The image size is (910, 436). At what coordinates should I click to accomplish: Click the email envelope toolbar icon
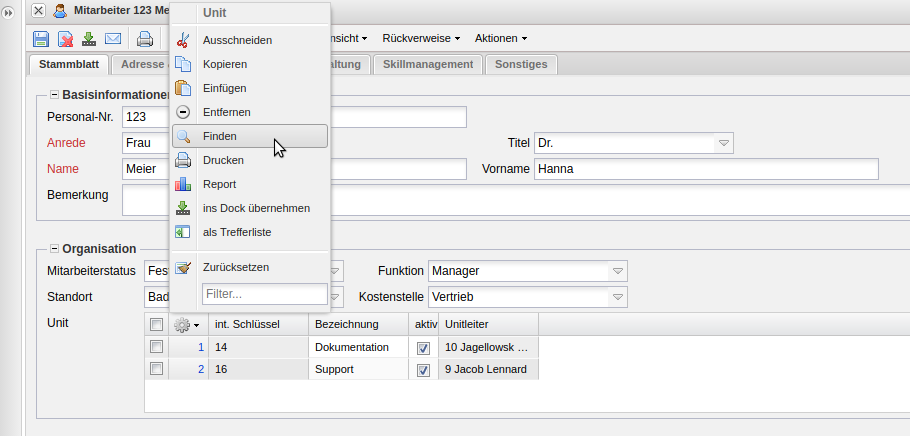point(113,39)
